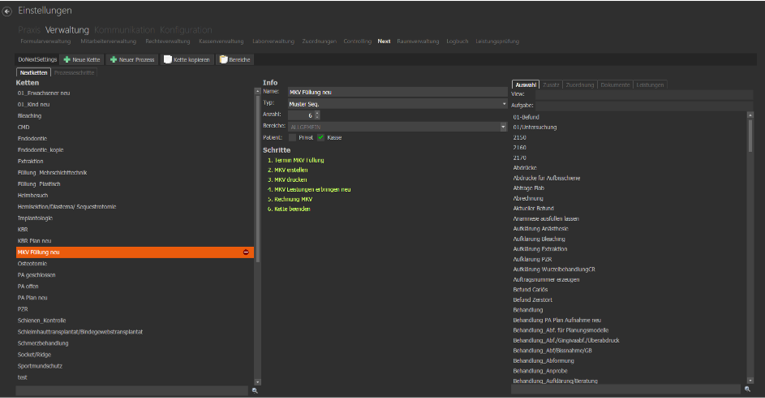Remove the MKV Füllung neu chain via red icon
The width and height of the screenshot is (765, 398).
[246, 252]
